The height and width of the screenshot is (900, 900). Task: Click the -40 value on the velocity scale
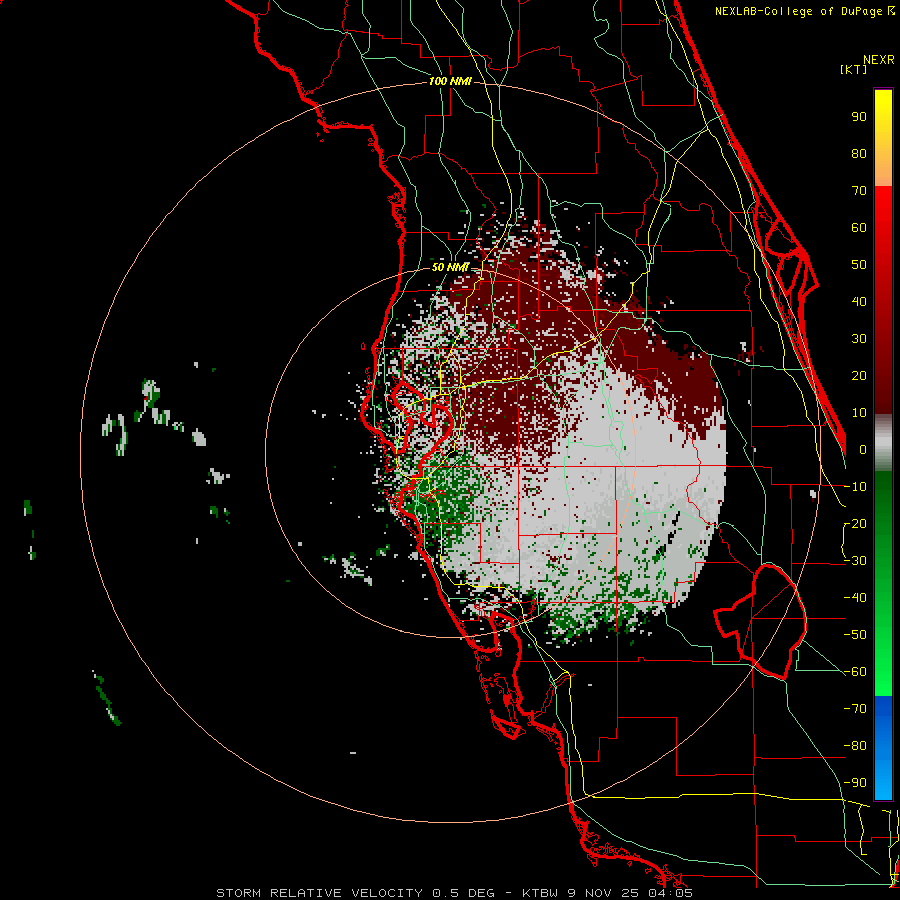click(855, 598)
